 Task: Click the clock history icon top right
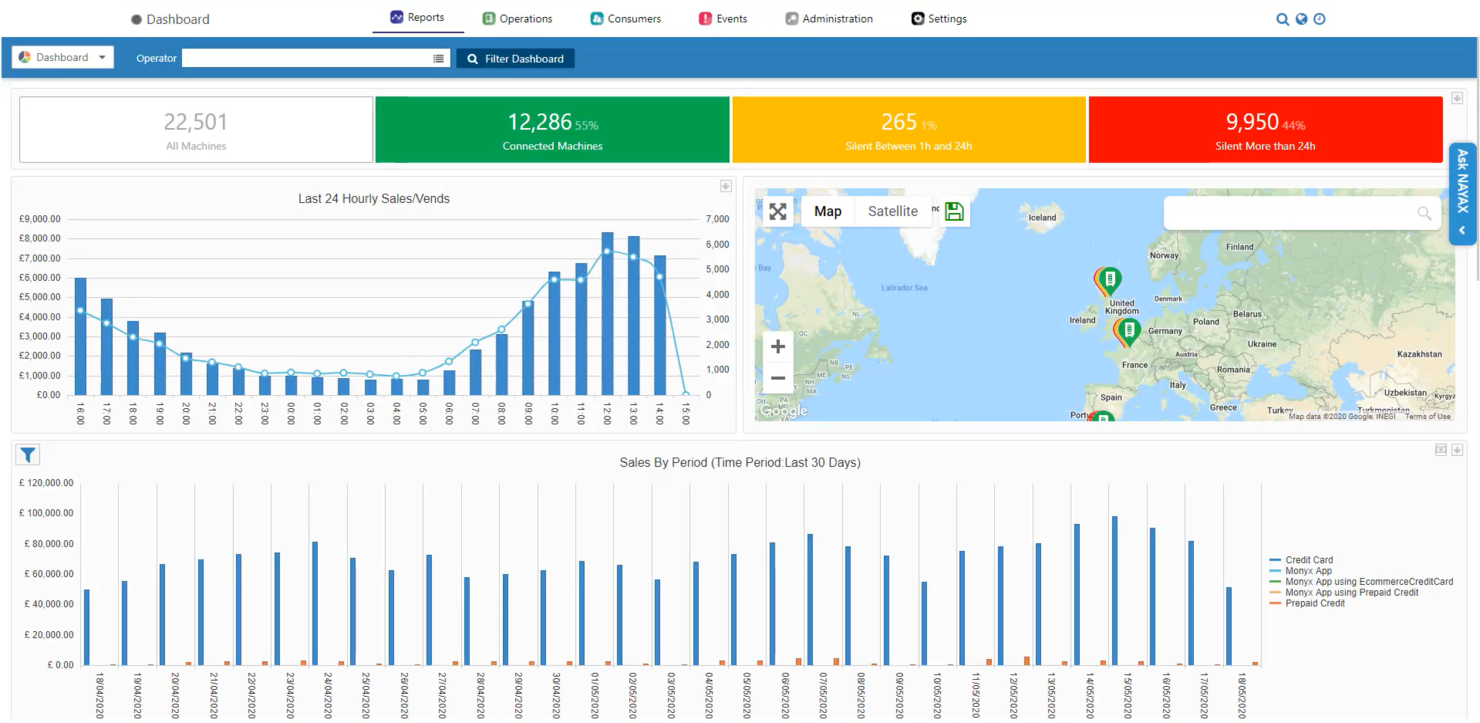point(1319,18)
